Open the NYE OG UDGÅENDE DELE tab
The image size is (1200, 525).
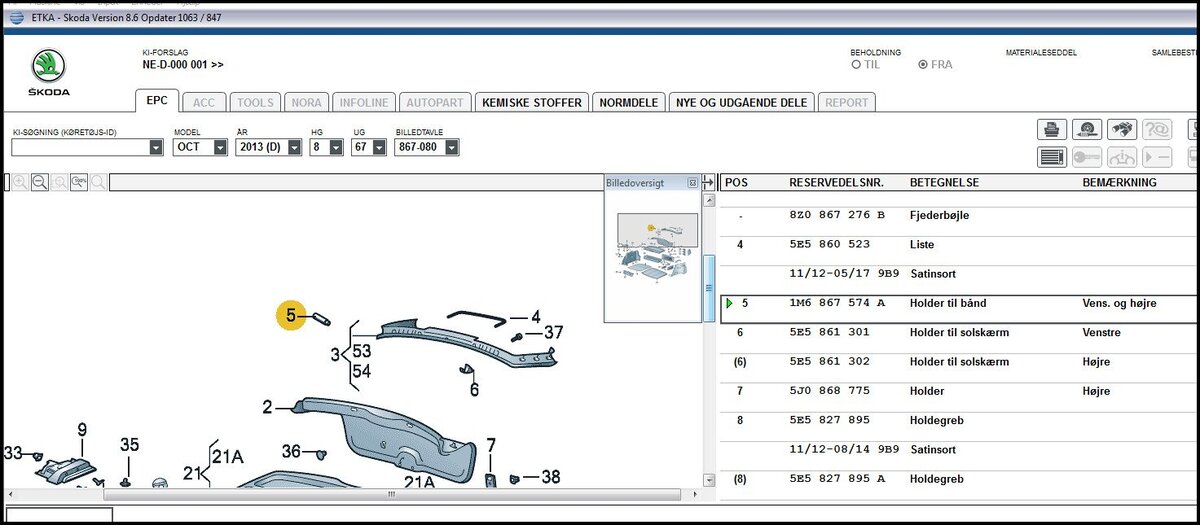coord(741,102)
